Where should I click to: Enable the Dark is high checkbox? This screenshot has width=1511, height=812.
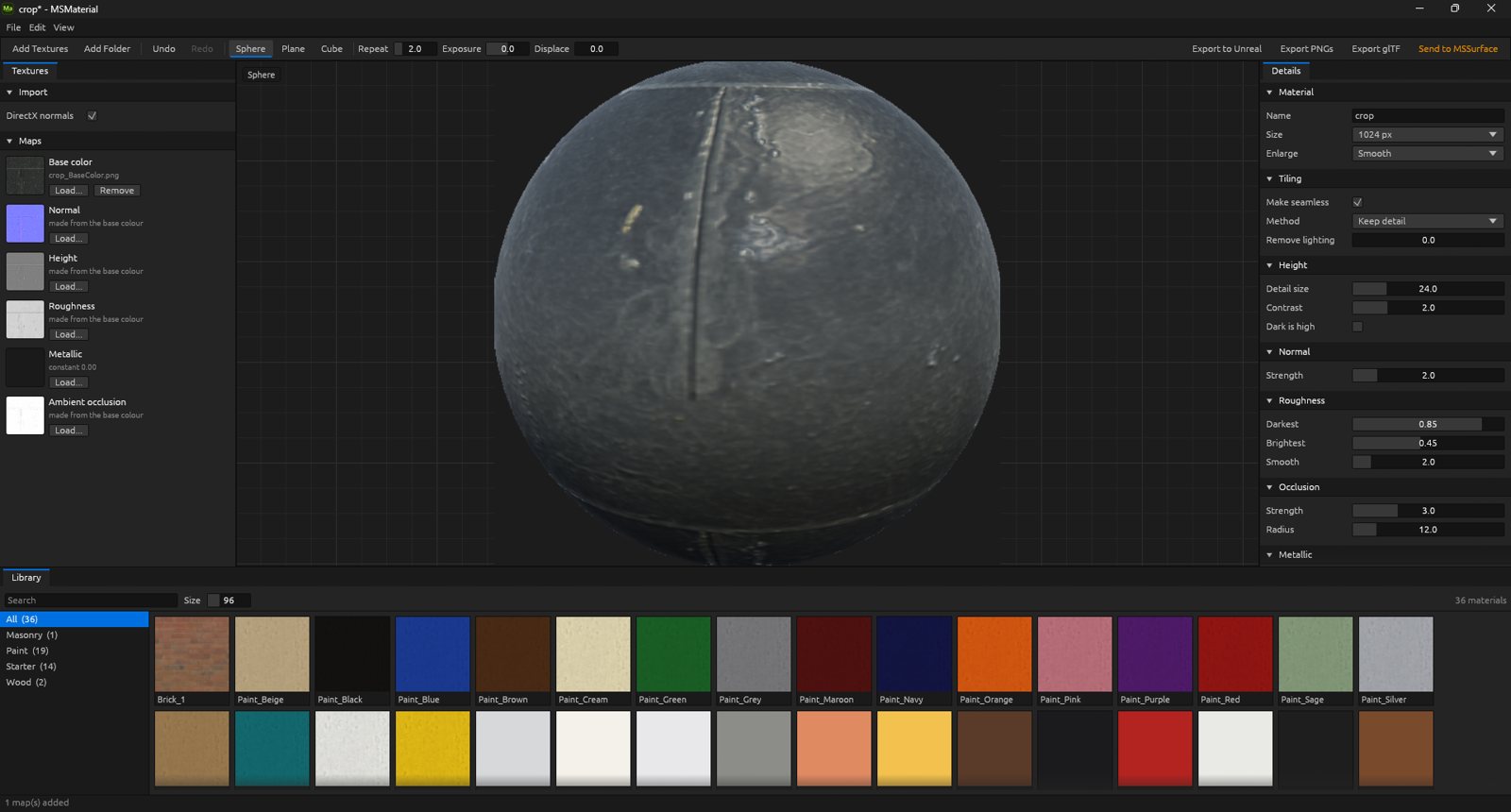1357,327
